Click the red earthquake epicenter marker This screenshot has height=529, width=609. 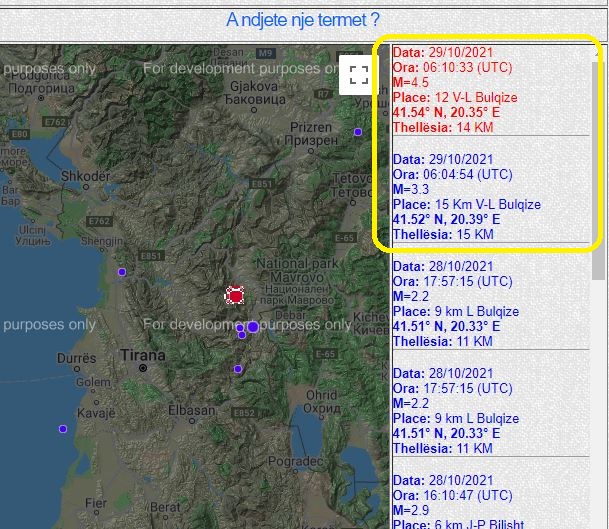[235, 295]
